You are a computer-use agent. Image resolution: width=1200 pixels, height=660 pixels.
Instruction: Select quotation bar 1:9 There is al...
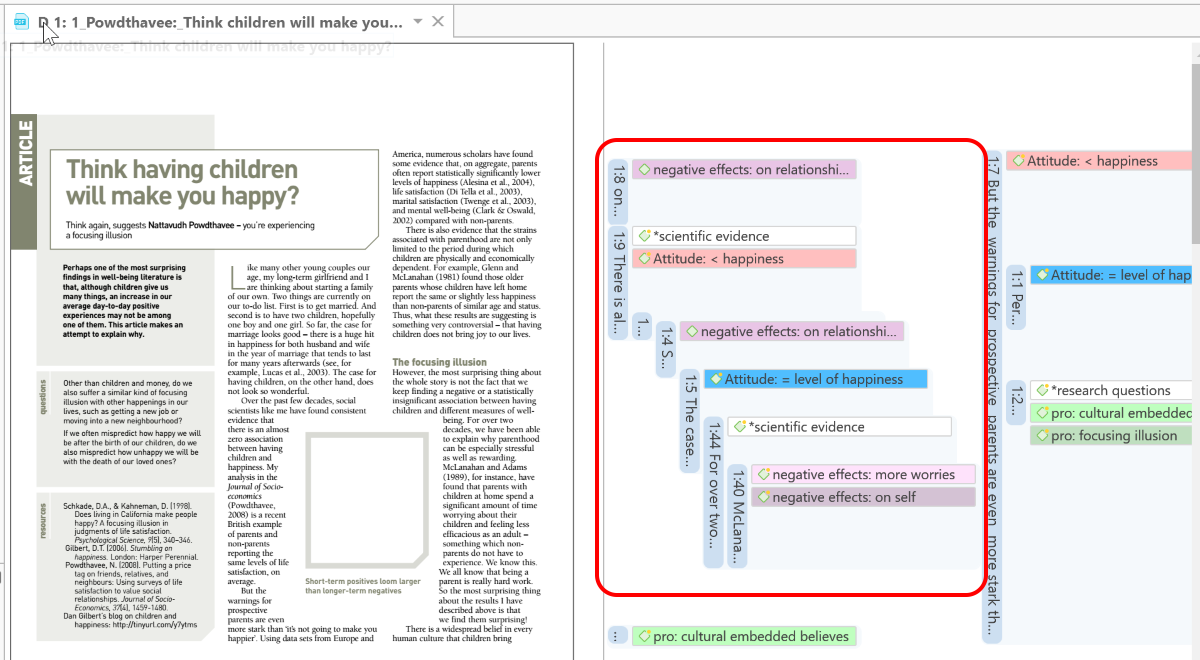[617, 284]
